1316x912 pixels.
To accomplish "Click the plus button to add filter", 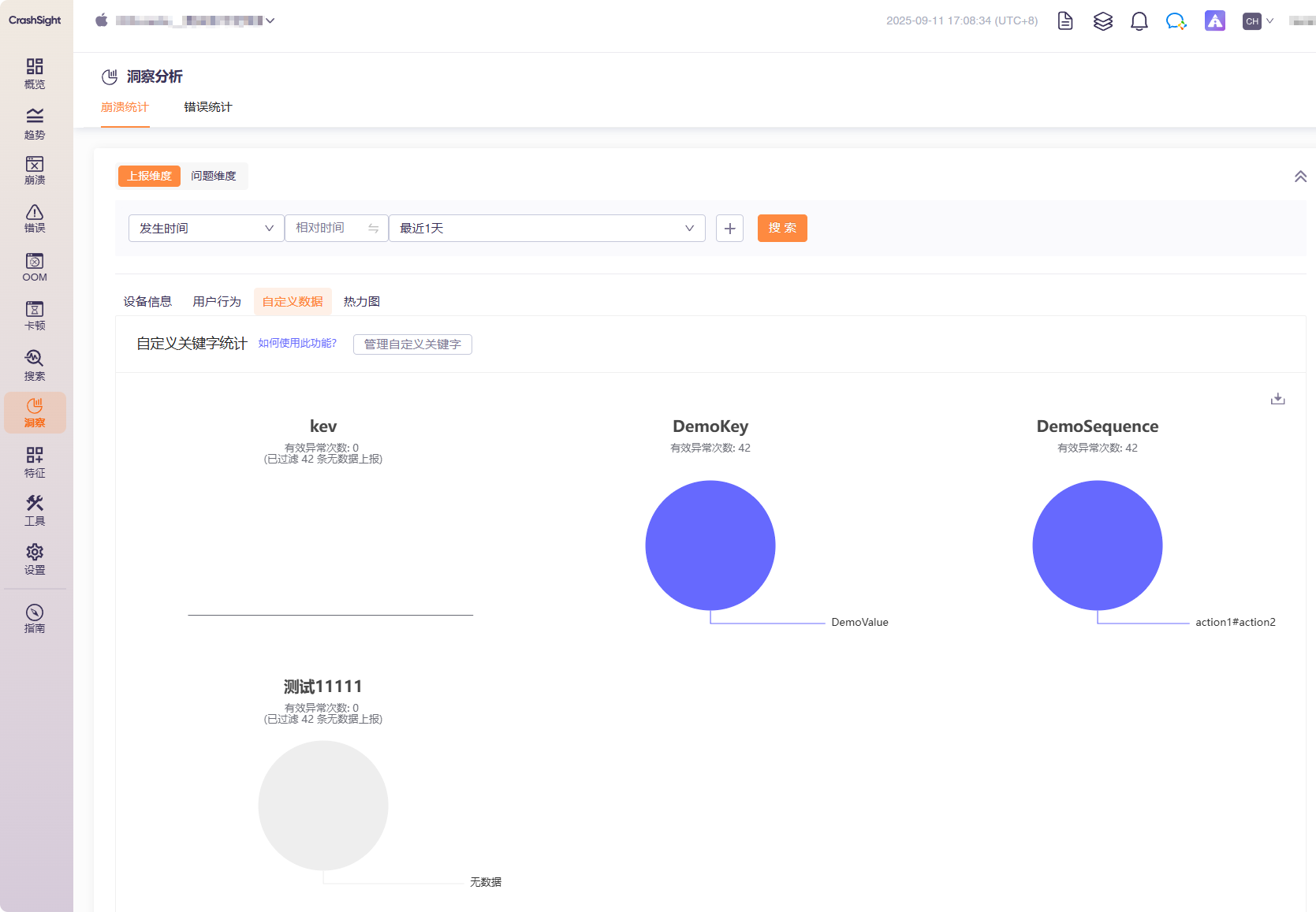I will 729,228.
